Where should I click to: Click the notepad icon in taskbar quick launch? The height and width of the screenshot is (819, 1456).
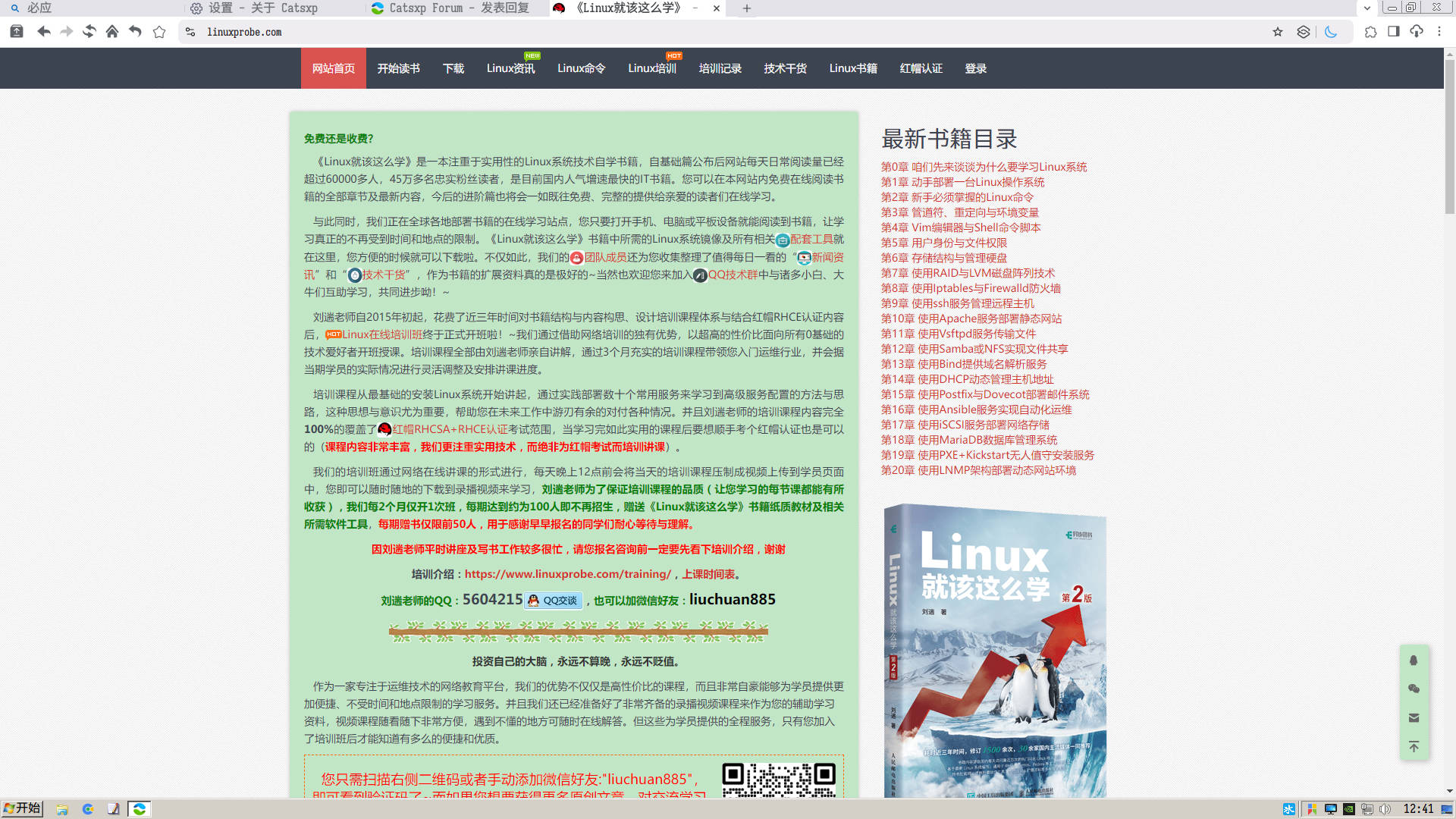[113, 809]
